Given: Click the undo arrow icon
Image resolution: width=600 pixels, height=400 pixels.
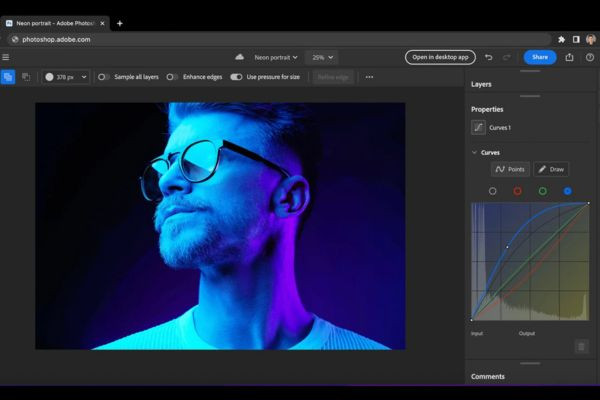Looking at the screenshot, I should click(x=488, y=57).
